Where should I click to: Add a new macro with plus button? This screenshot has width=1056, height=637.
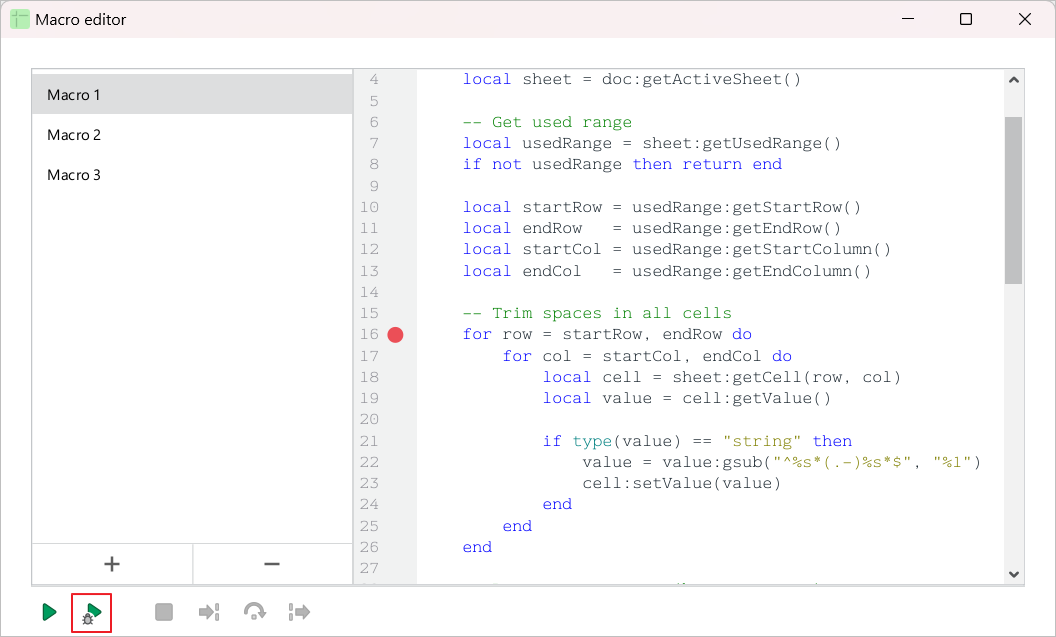[112, 564]
